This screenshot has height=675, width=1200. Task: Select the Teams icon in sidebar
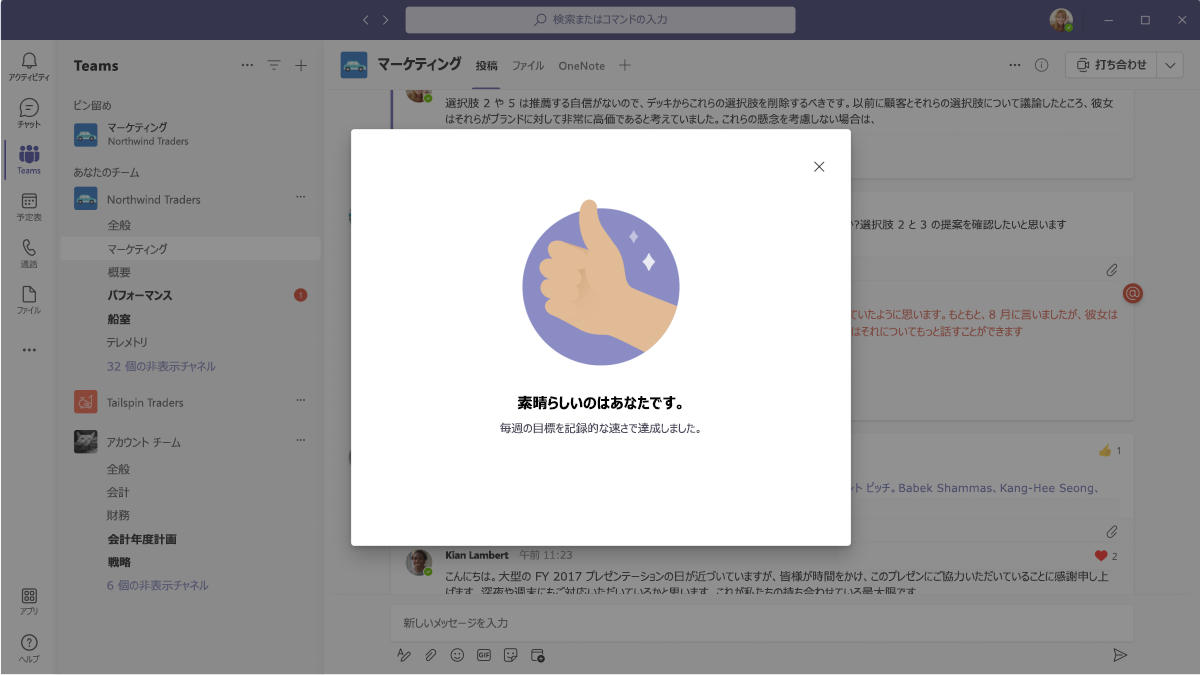(x=29, y=160)
